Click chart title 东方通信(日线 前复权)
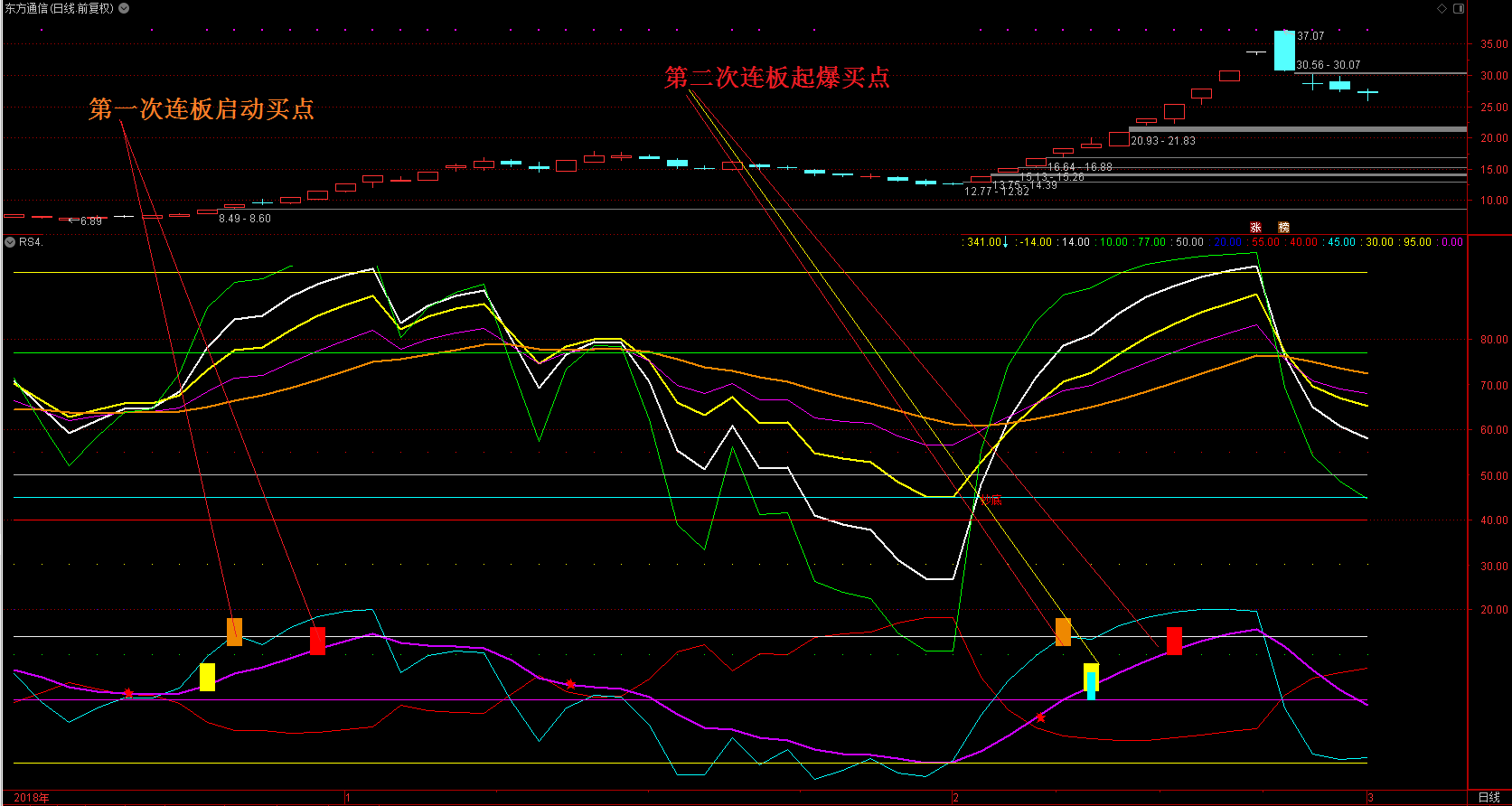Image resolution: width=1512 pixels, height=806 pixels. (60, 8)
